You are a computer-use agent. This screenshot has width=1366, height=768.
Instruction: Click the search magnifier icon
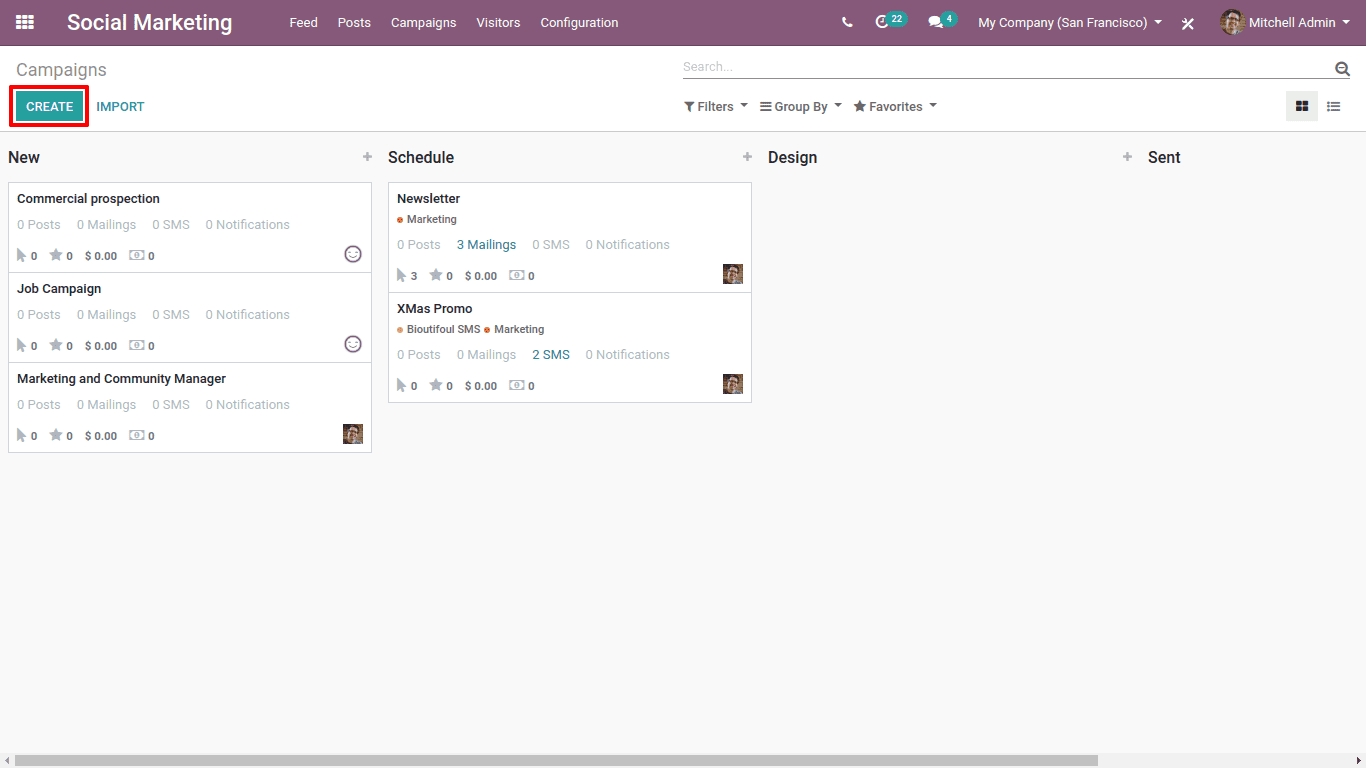[1342, 68]
